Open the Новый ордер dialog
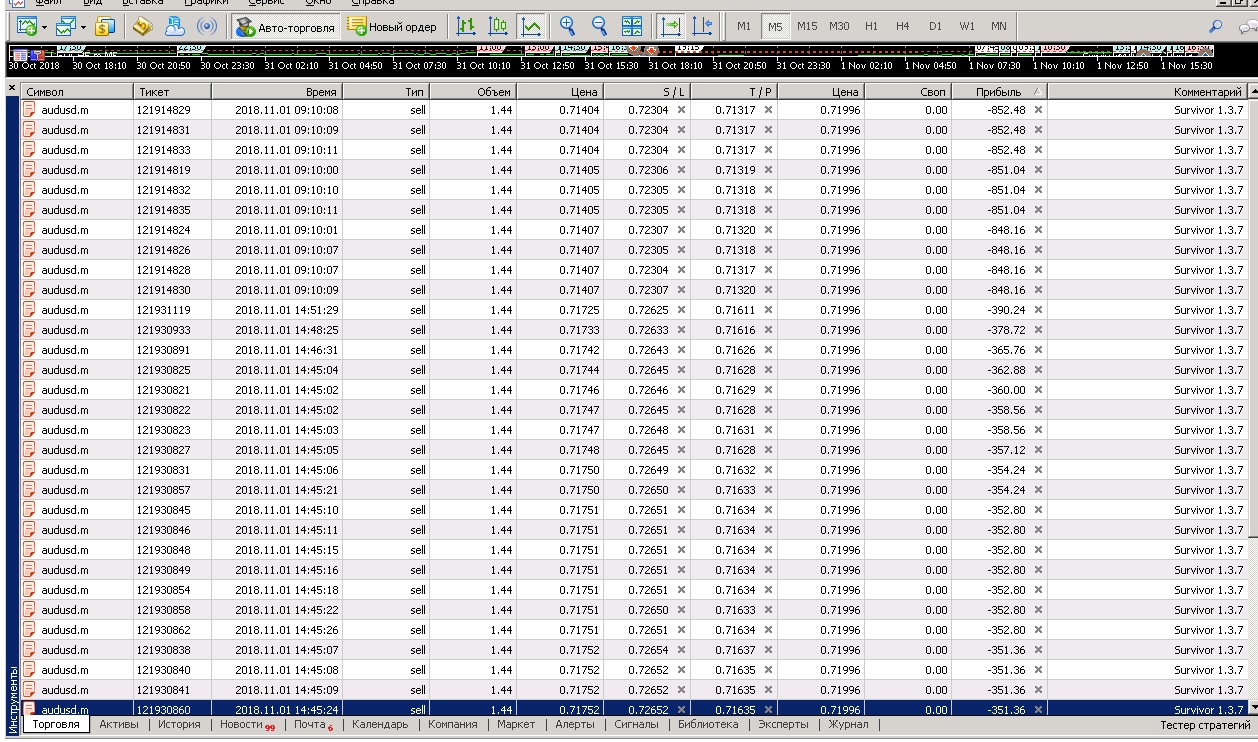Viewport: 1258px width, 742px height. click(392, 27)
